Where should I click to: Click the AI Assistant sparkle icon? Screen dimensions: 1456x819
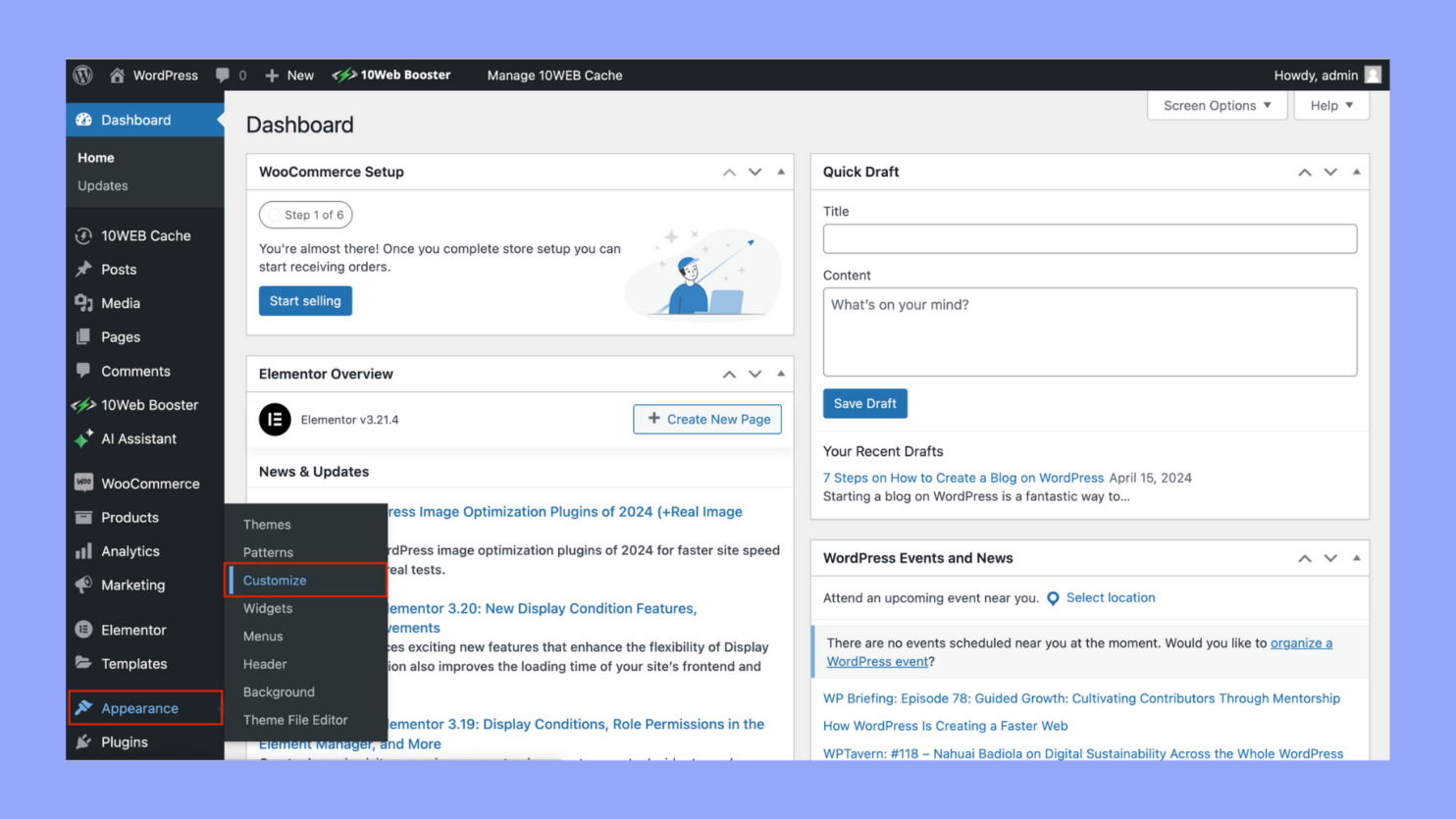click(x=83, y=438)
